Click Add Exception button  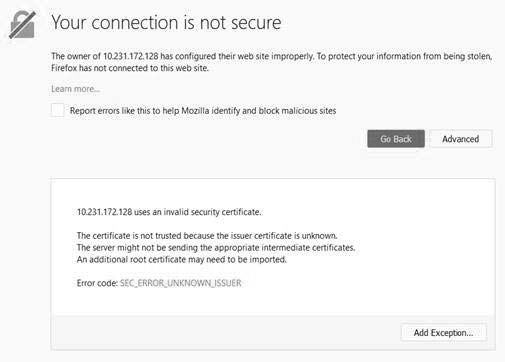click(x=443, y=333)
